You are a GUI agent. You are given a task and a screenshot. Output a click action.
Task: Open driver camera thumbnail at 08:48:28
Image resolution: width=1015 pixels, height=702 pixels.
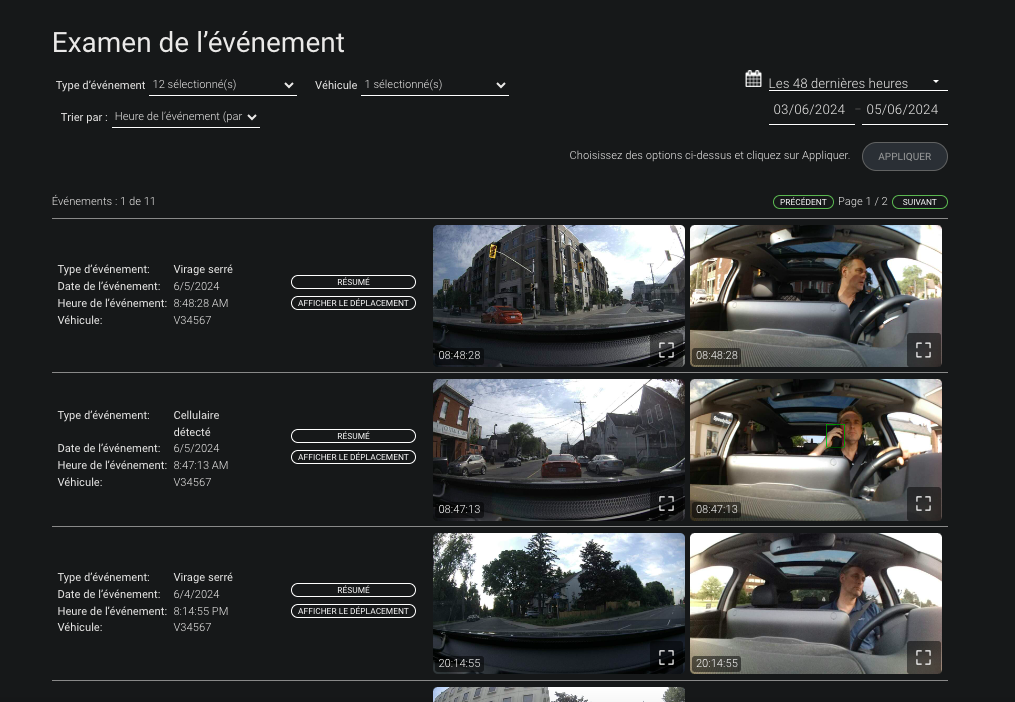[x=816, y=296]
